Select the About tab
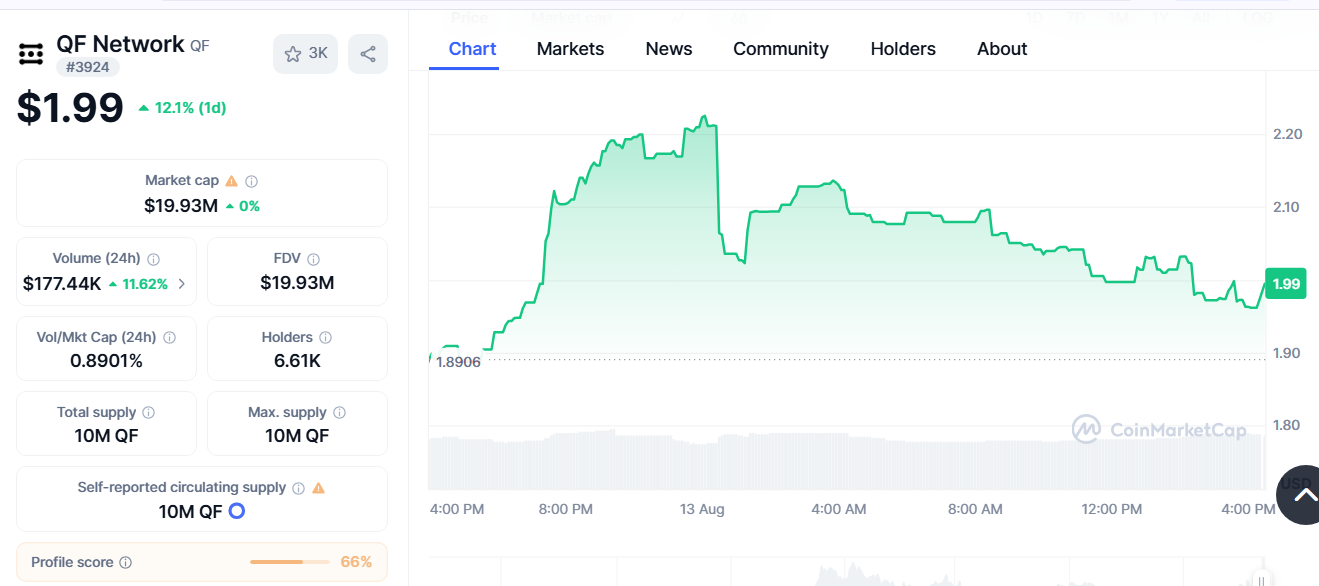 pos(1002,49)
